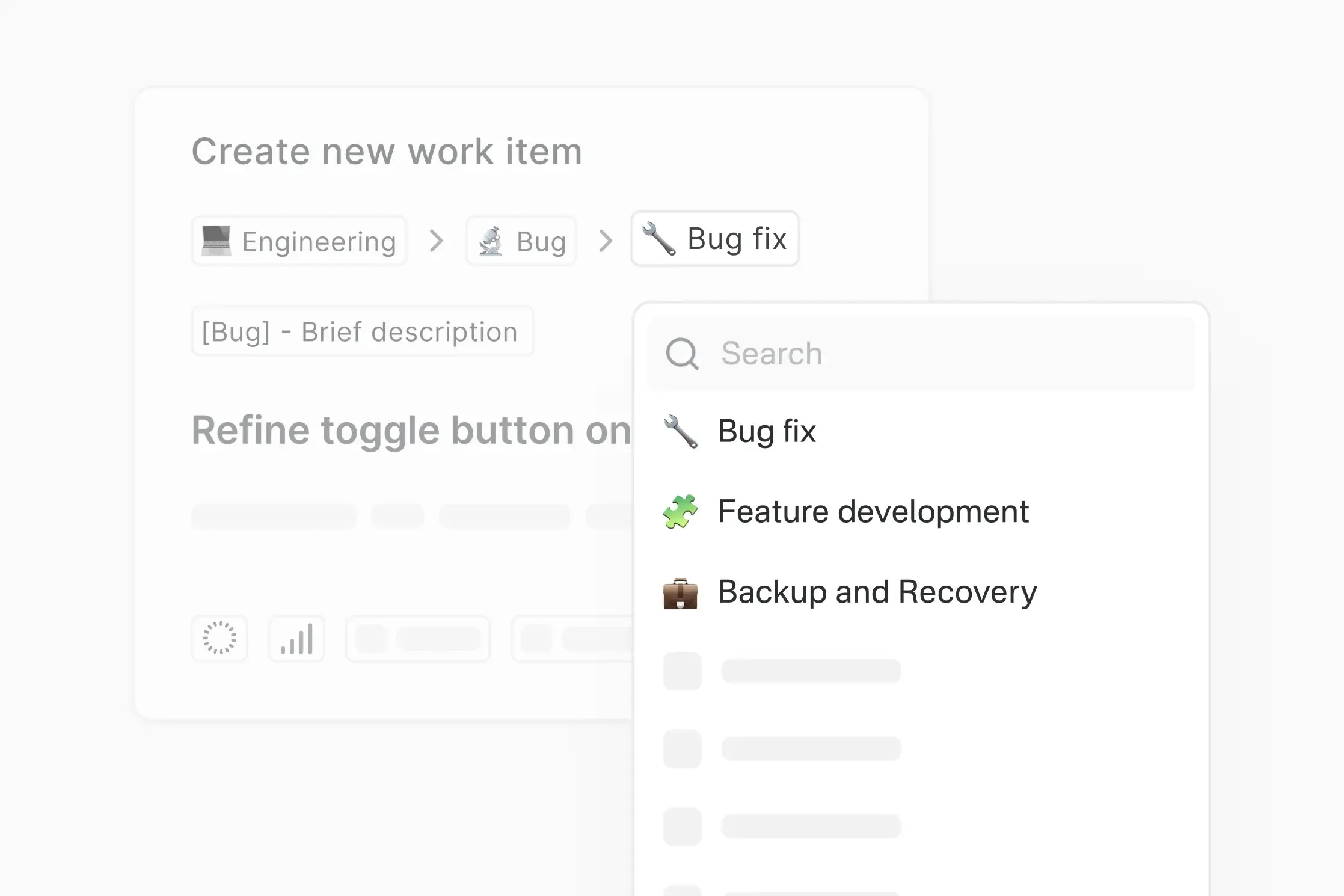Select Bug fix from the template list
The image size is (1344, 896).
point(767,431)
